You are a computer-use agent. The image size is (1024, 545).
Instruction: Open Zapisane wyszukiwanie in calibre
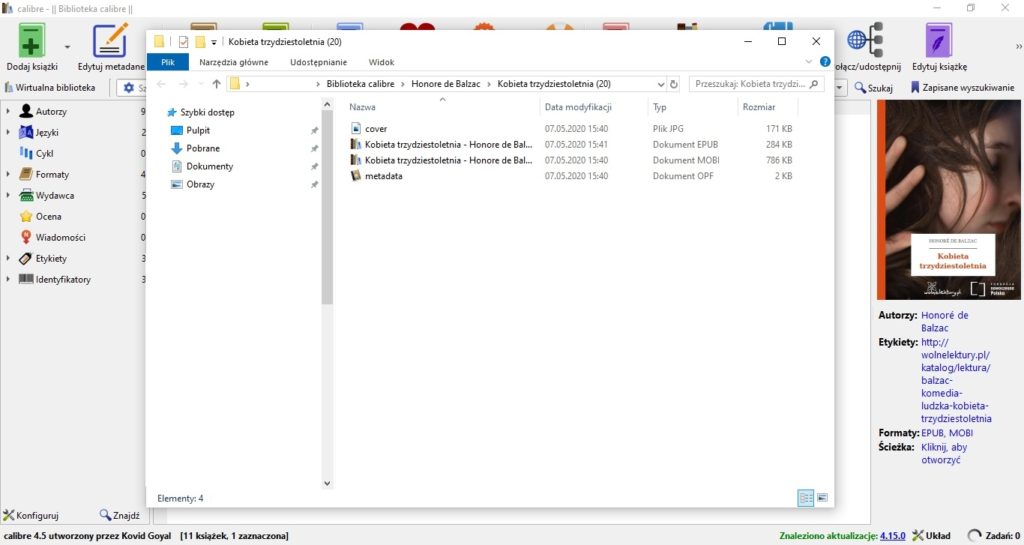[963, 87]
